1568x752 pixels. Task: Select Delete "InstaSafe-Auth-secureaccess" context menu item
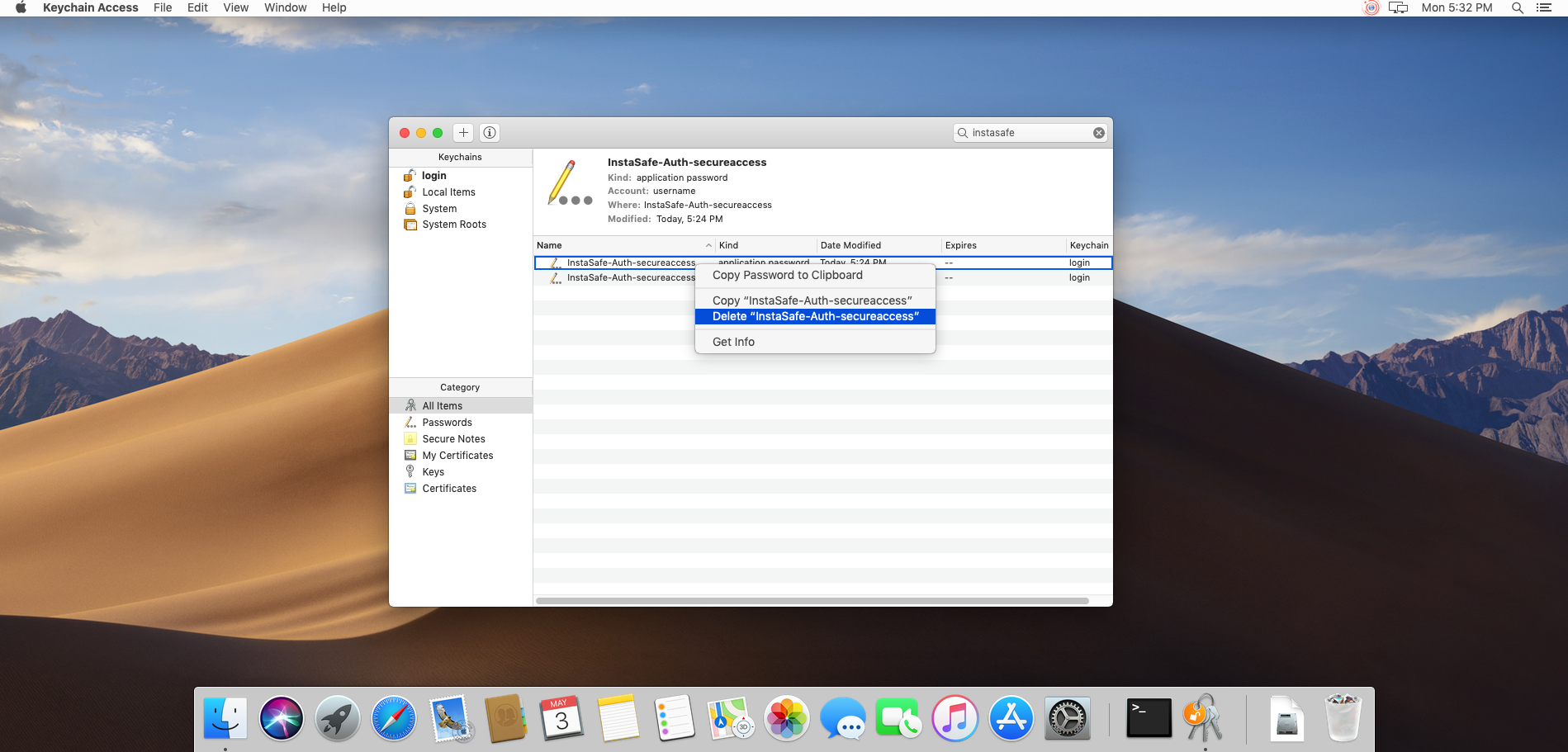click(x=815, y=316)
